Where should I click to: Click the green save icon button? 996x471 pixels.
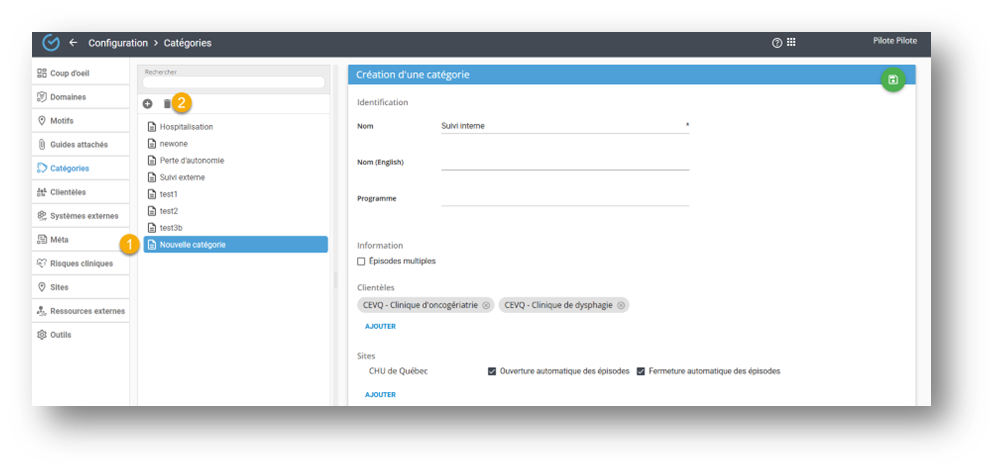click(892, 80)
